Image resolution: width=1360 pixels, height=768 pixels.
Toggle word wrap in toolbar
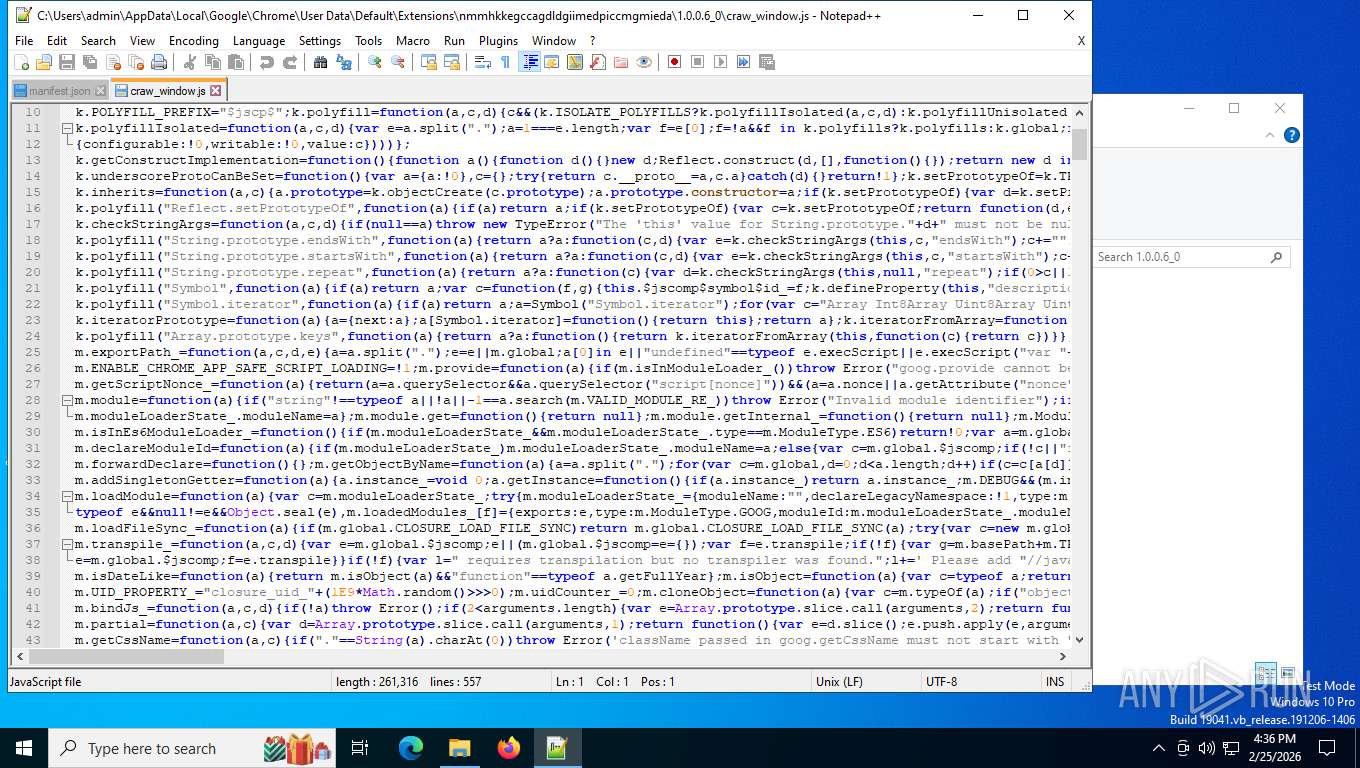coord(483,62)
